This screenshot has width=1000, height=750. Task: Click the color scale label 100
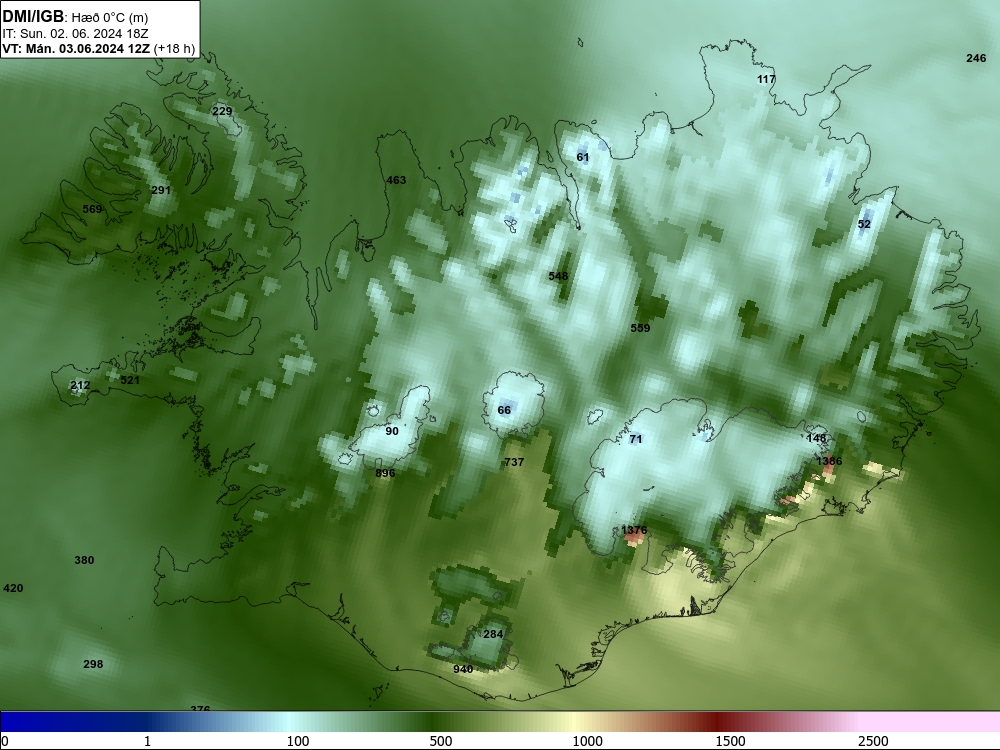pyautogui.click(x=298, y=741)
